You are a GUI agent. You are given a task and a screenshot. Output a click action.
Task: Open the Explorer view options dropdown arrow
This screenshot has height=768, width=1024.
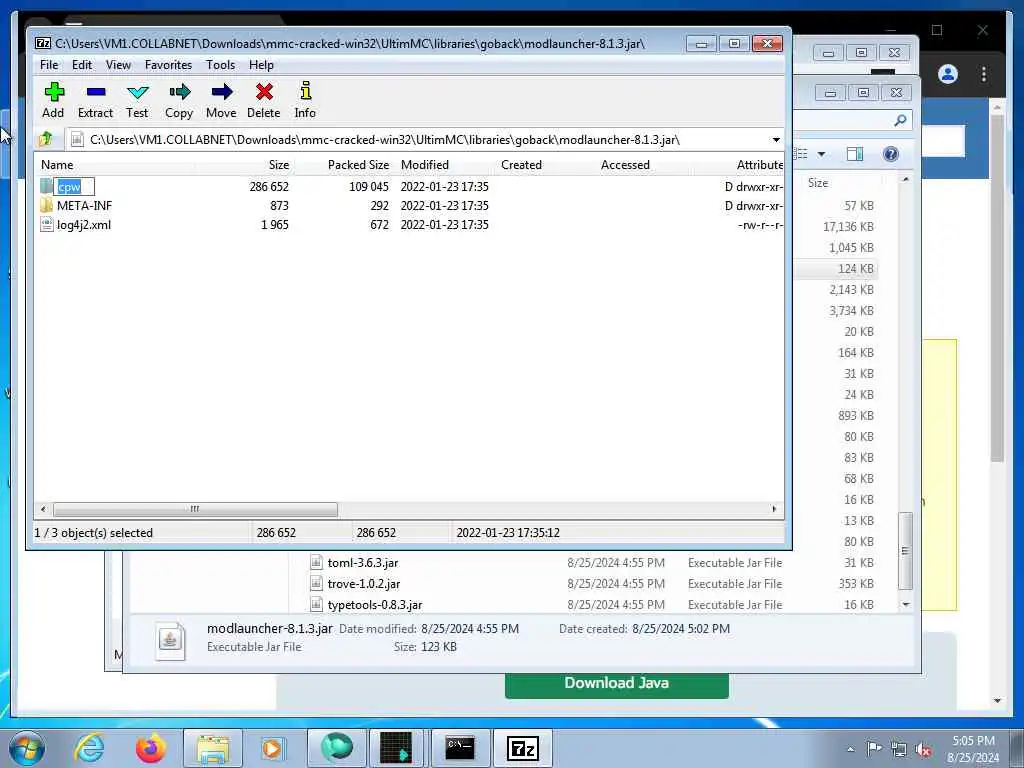pyautogui.click(x=822, y=154)
